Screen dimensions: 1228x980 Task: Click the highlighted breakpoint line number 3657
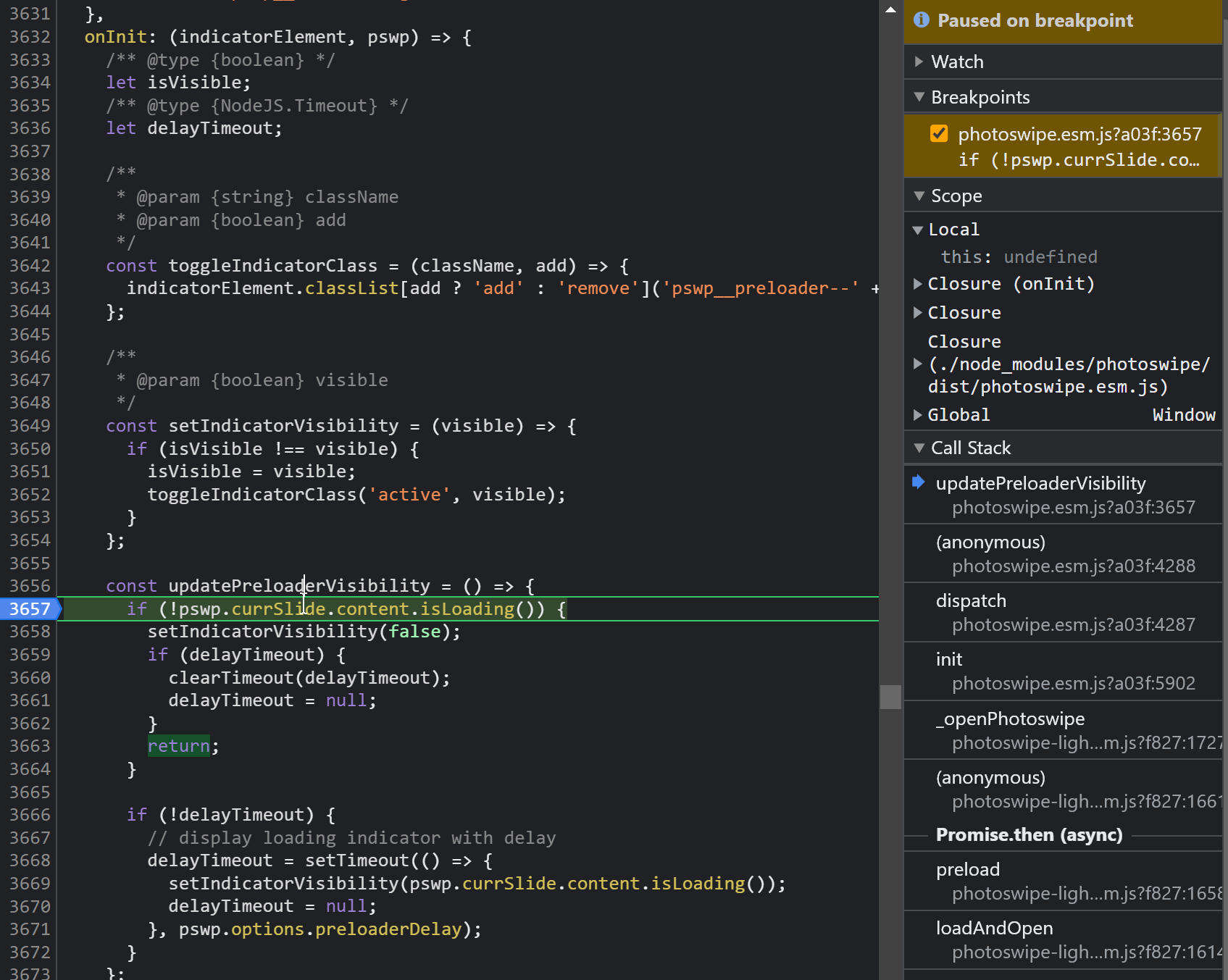tap(30, 608)
